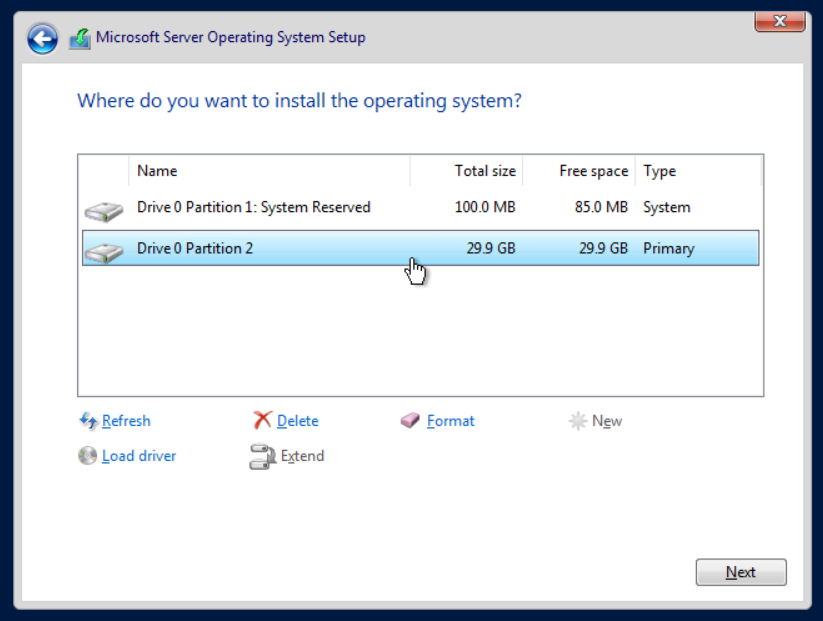Click the Refresh arrows icon

click(88, 421)
